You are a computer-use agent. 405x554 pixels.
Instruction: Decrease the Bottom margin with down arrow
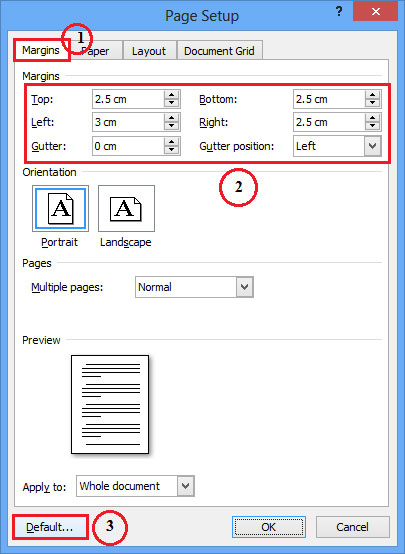372,103
